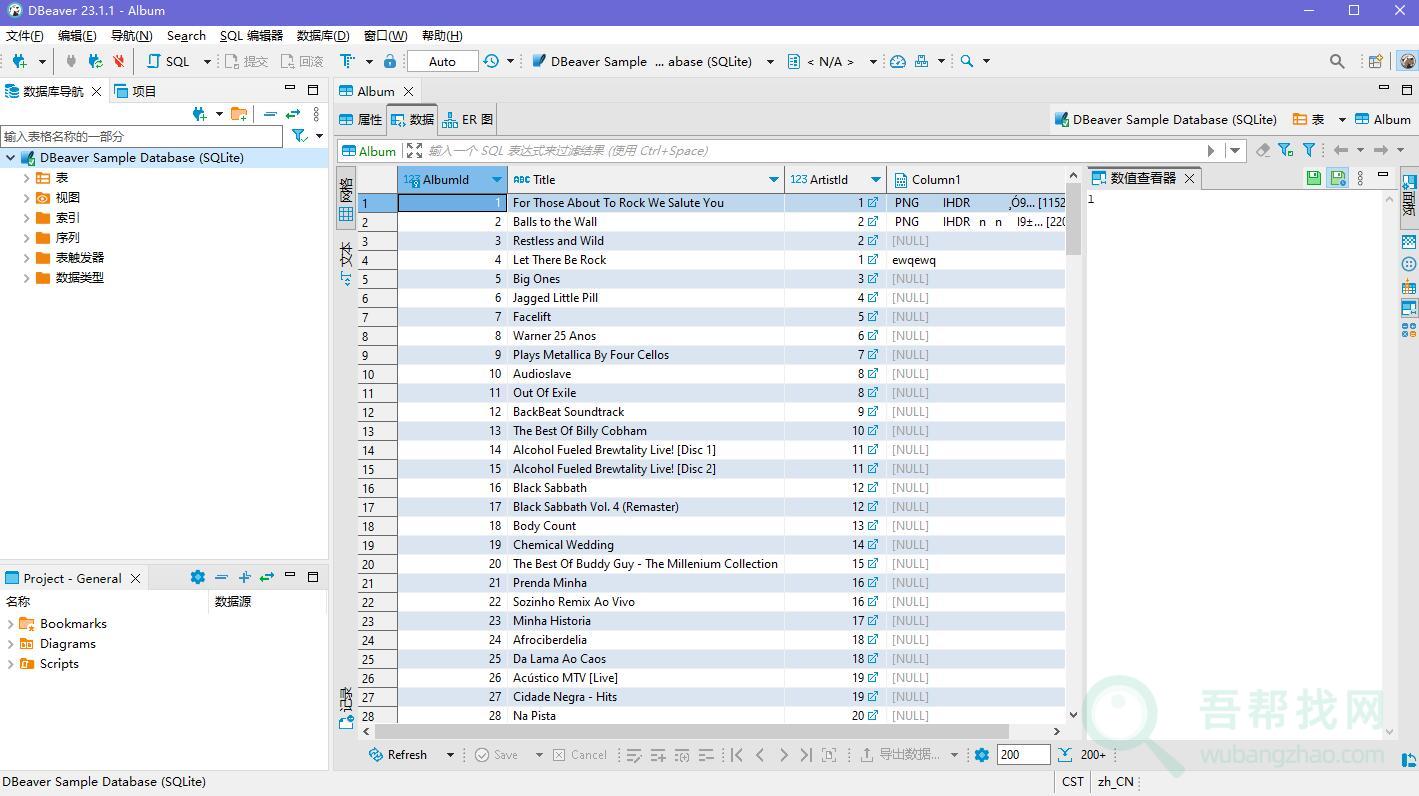Click the create new folder icon in navigator
Viewport: 1419px width, 796px height.
coord(238,114)
